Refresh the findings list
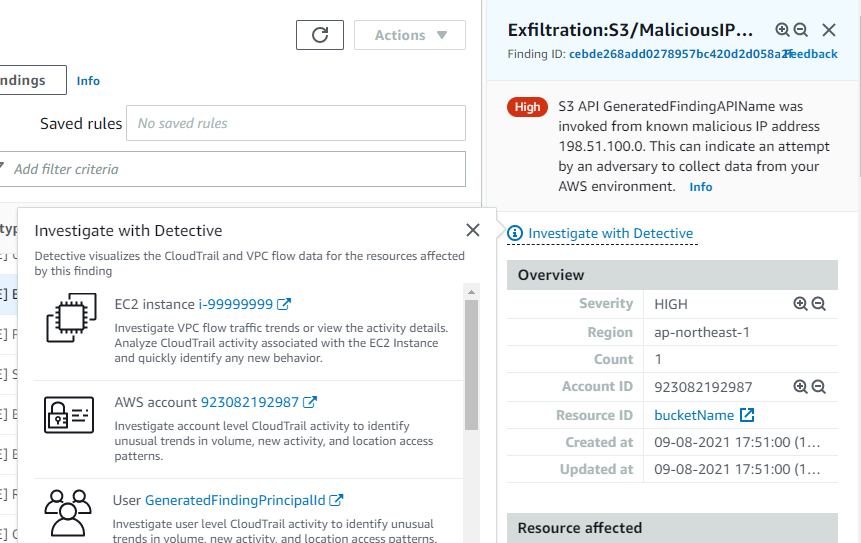Screen dimensions: 861x543 point(320,35)
